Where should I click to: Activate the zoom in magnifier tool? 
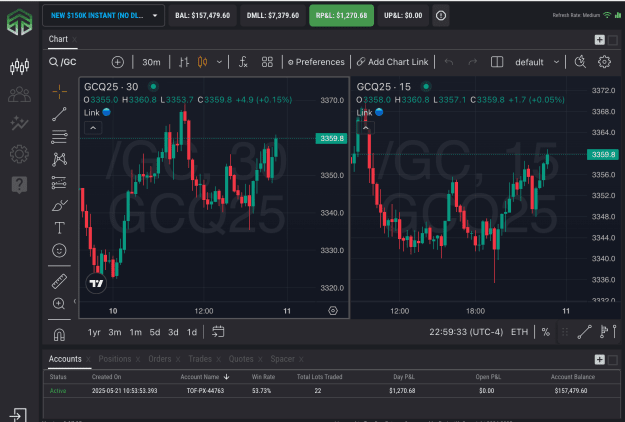click(x=59, y=304)
